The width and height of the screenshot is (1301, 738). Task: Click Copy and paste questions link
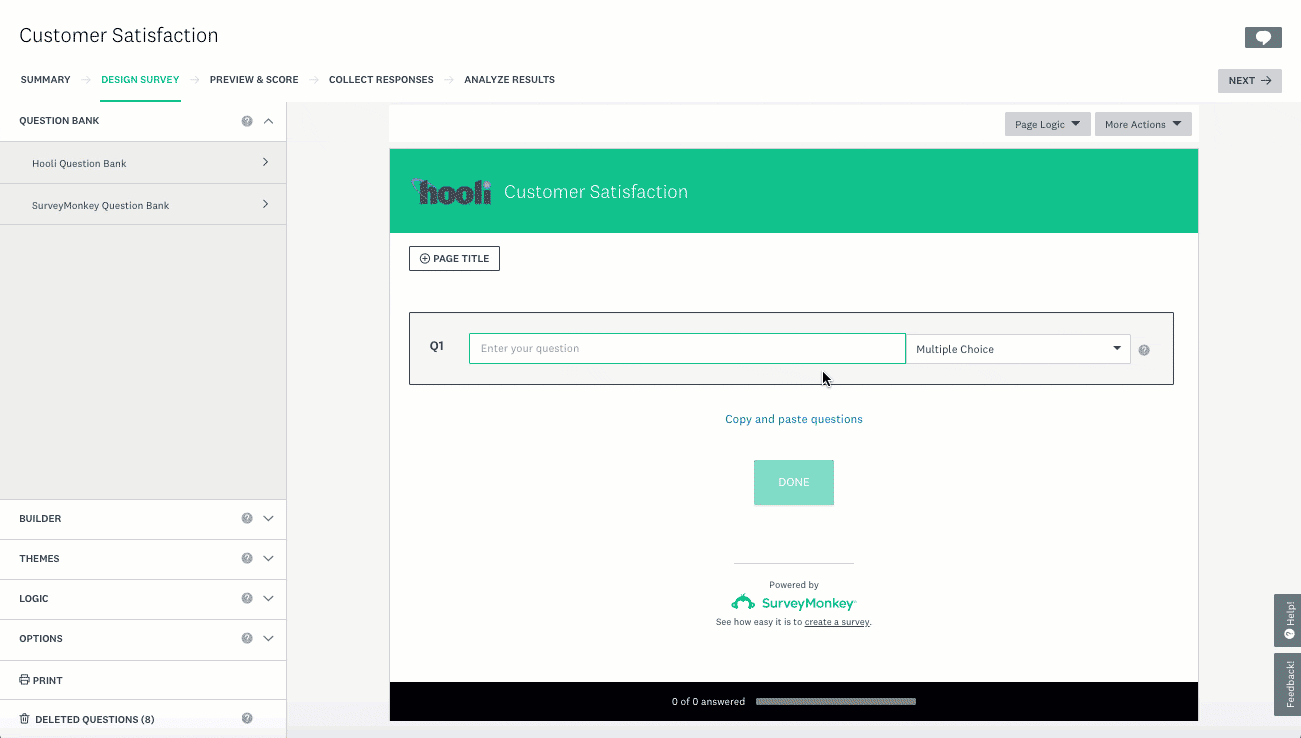pyautogui.click(x=793, y=419)
